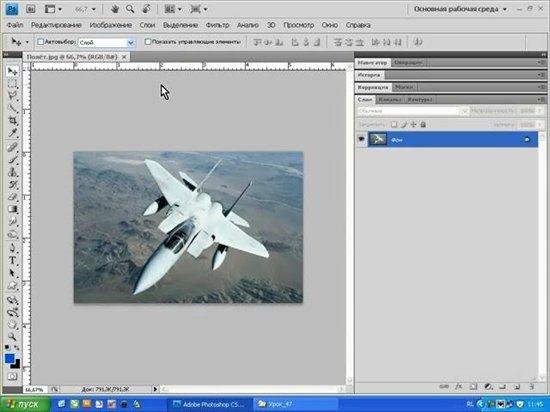Open the Редактирование menu
This screenshot has height=412, width=550.
pos(56,25)
